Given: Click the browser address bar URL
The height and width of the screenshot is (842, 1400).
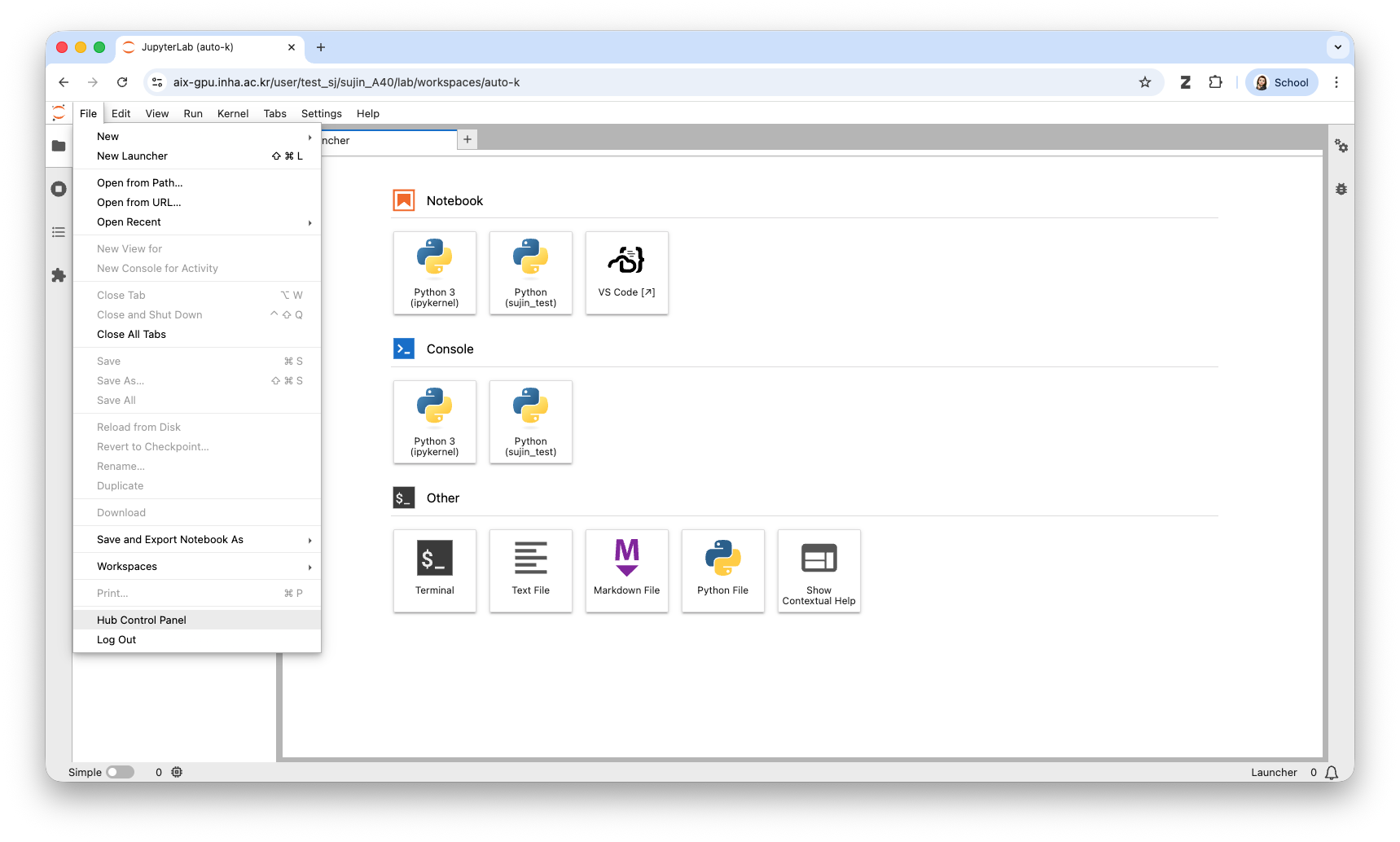Looking at the screenshot, I should [346, 82].
